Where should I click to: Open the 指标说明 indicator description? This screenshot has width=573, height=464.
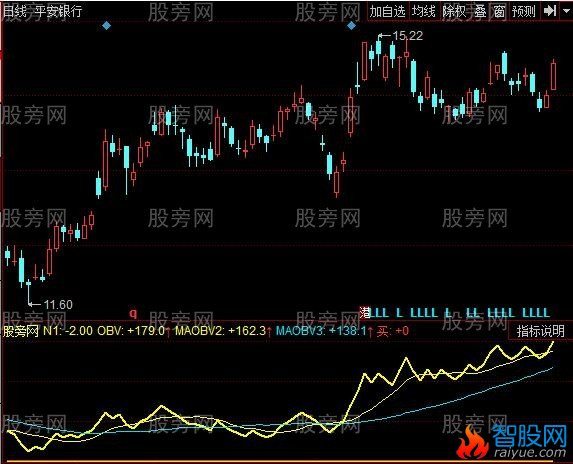point(540,331)
